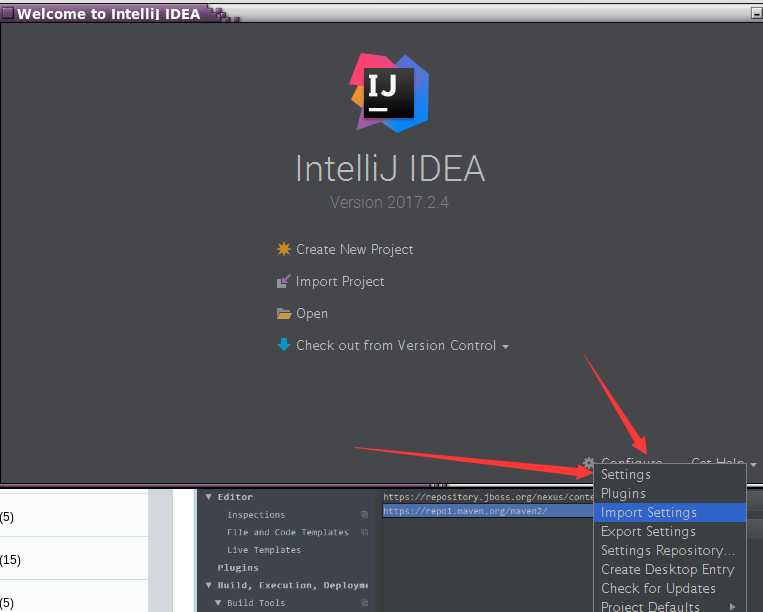
Task: Click the Open folder icon
Action: coord(284,313)
